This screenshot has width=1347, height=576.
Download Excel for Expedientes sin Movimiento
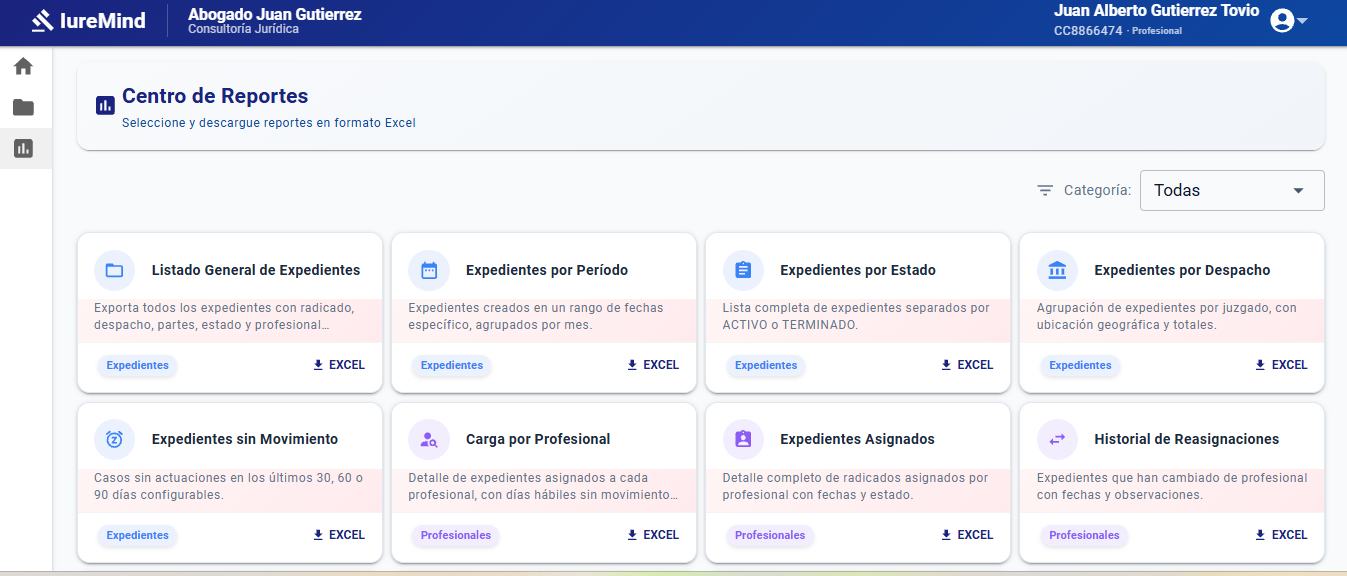(x=338, y=535)
